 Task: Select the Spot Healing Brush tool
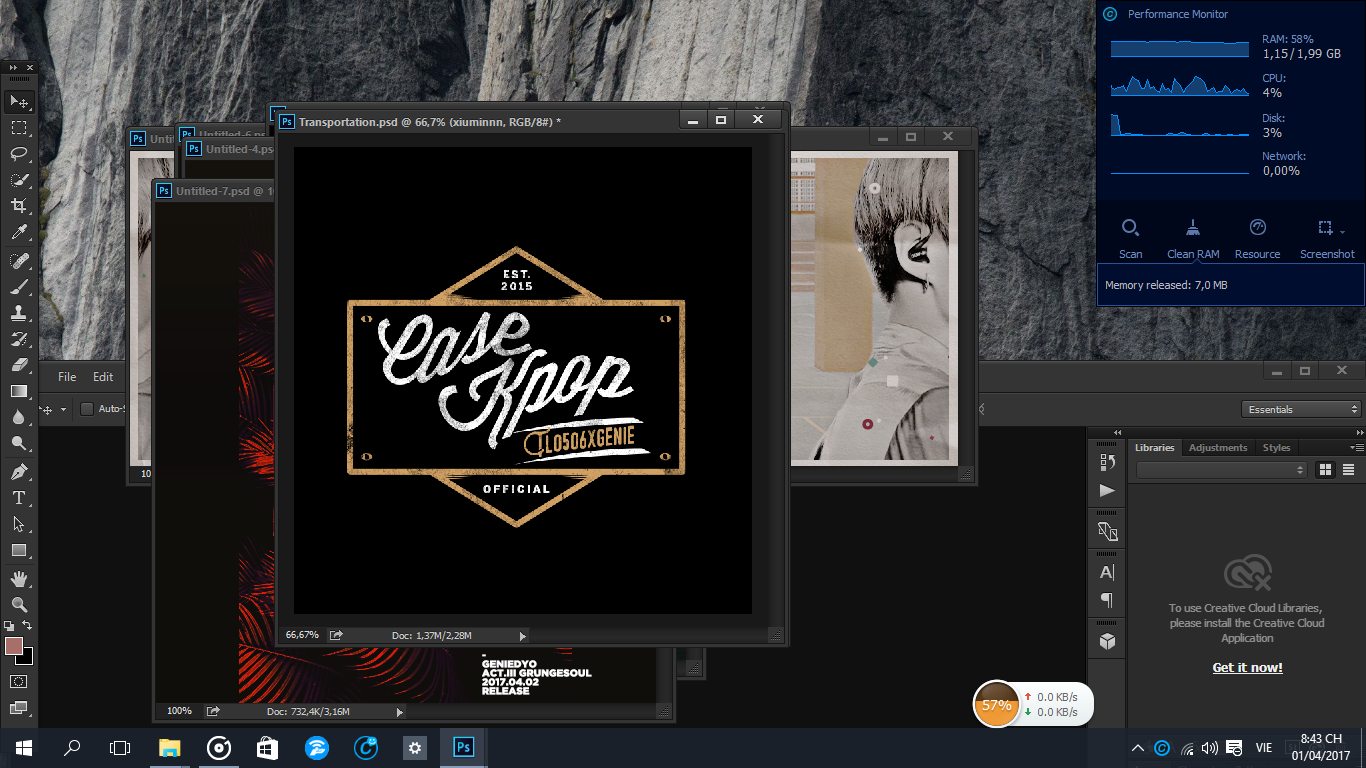[19, 260]
